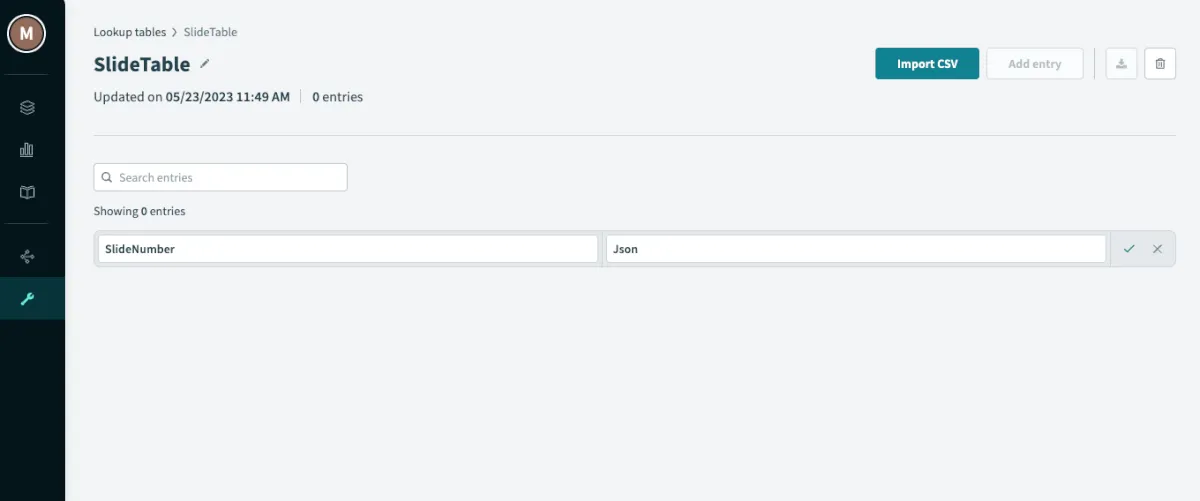Screen dimensions: 1200x501
Task: Delete the SlideTable with trash icon
Action: click(1160, 64)
